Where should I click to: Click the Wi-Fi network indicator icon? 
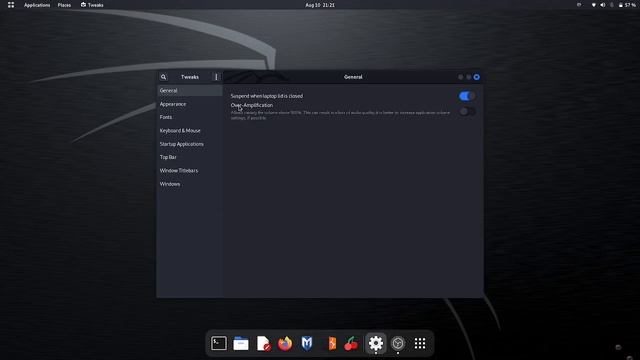point(593,5)
